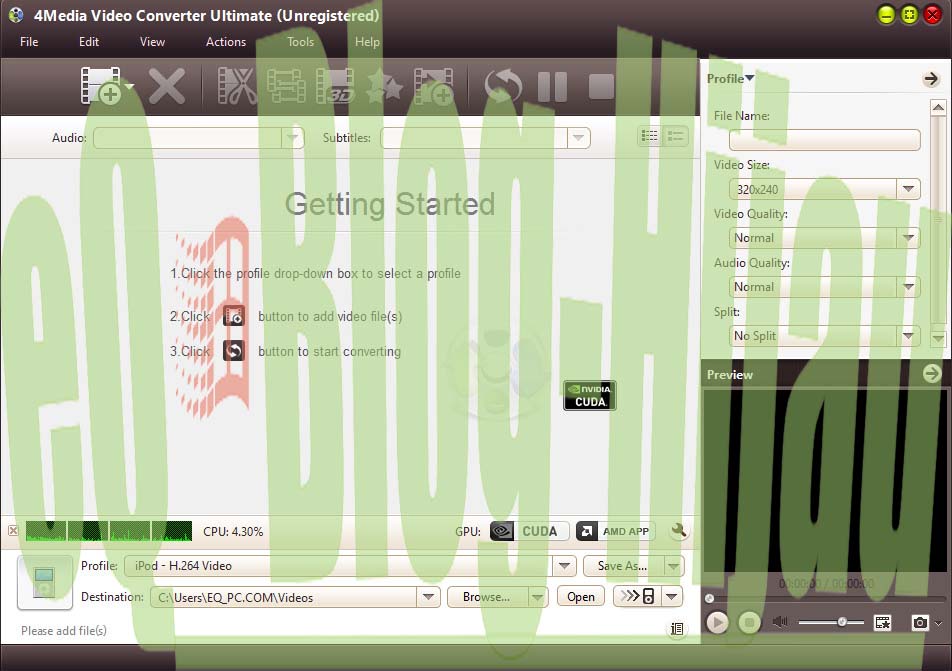Click the 4Media app icon in title bar

click(16, 15)
